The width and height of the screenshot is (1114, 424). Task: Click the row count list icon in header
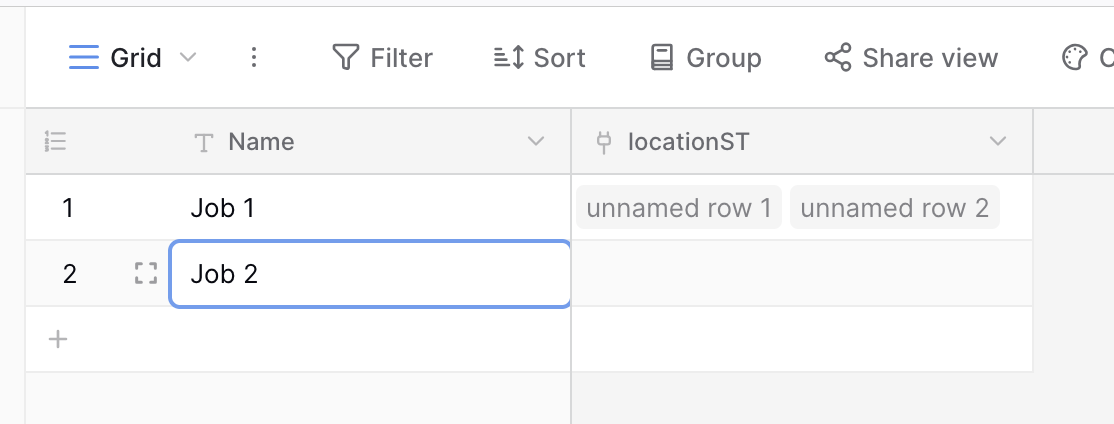coord(55,141)
